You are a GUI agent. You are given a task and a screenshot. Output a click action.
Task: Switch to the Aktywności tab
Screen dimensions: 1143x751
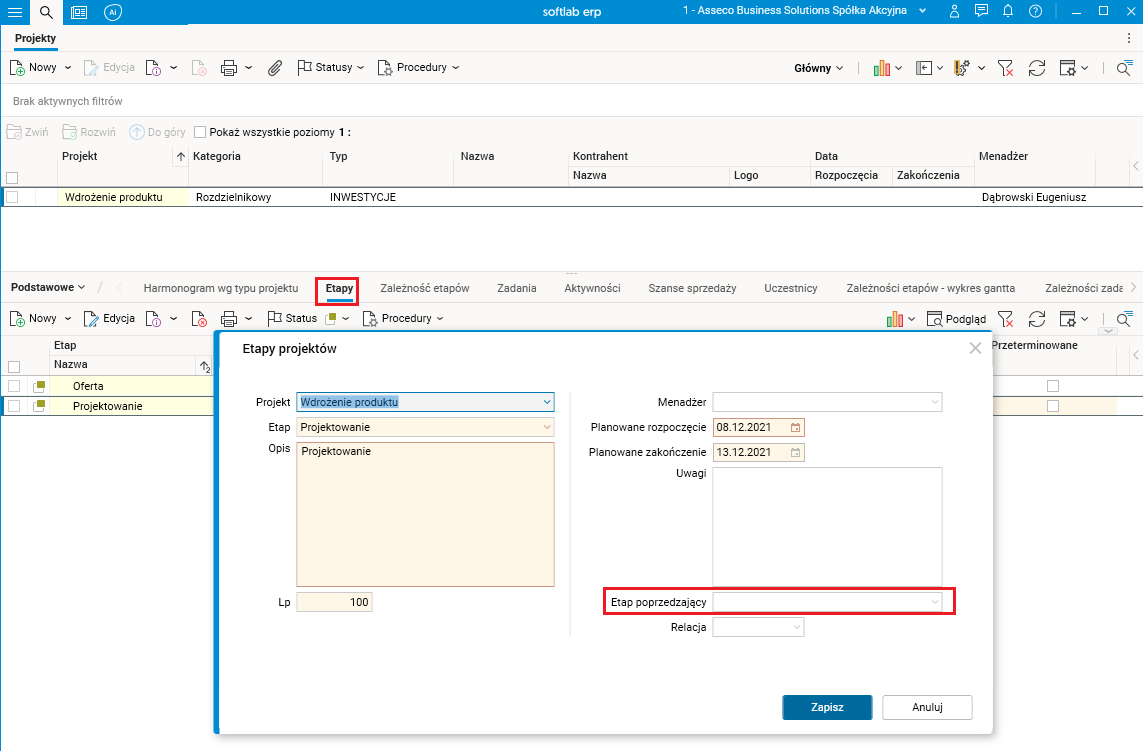(x=592, y=288)
